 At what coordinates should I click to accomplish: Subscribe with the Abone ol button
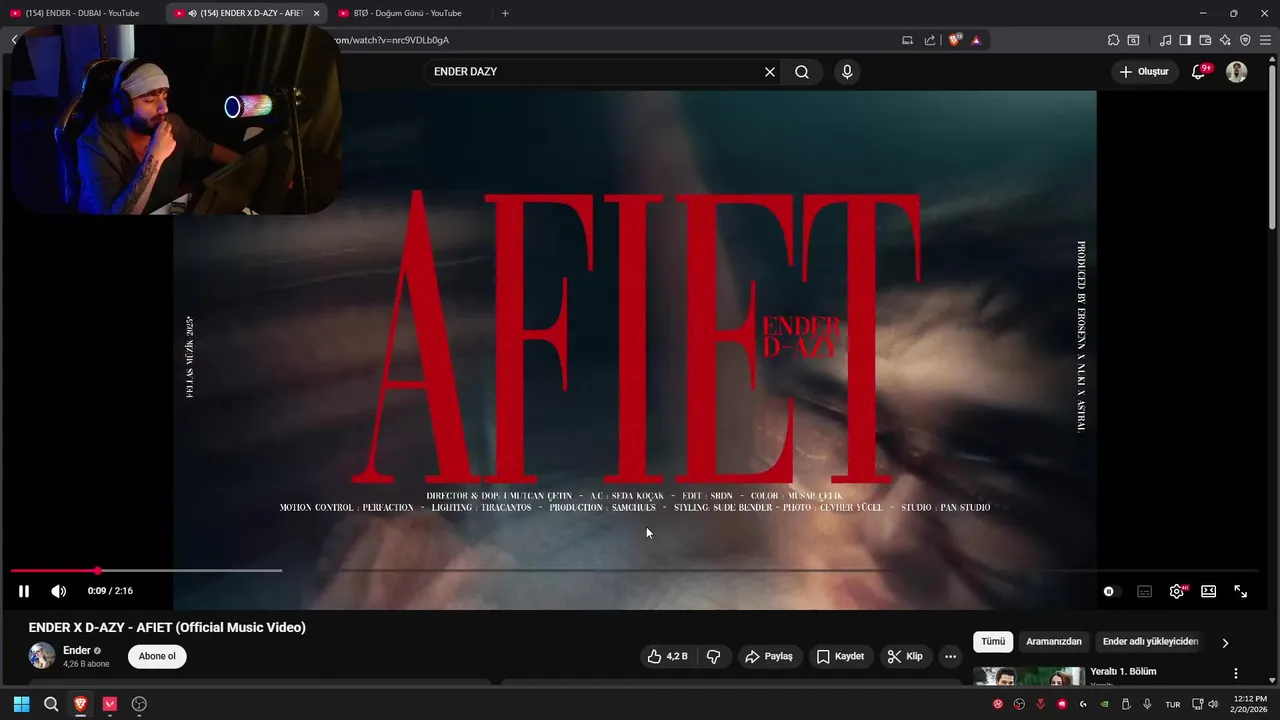click(157, 656)
